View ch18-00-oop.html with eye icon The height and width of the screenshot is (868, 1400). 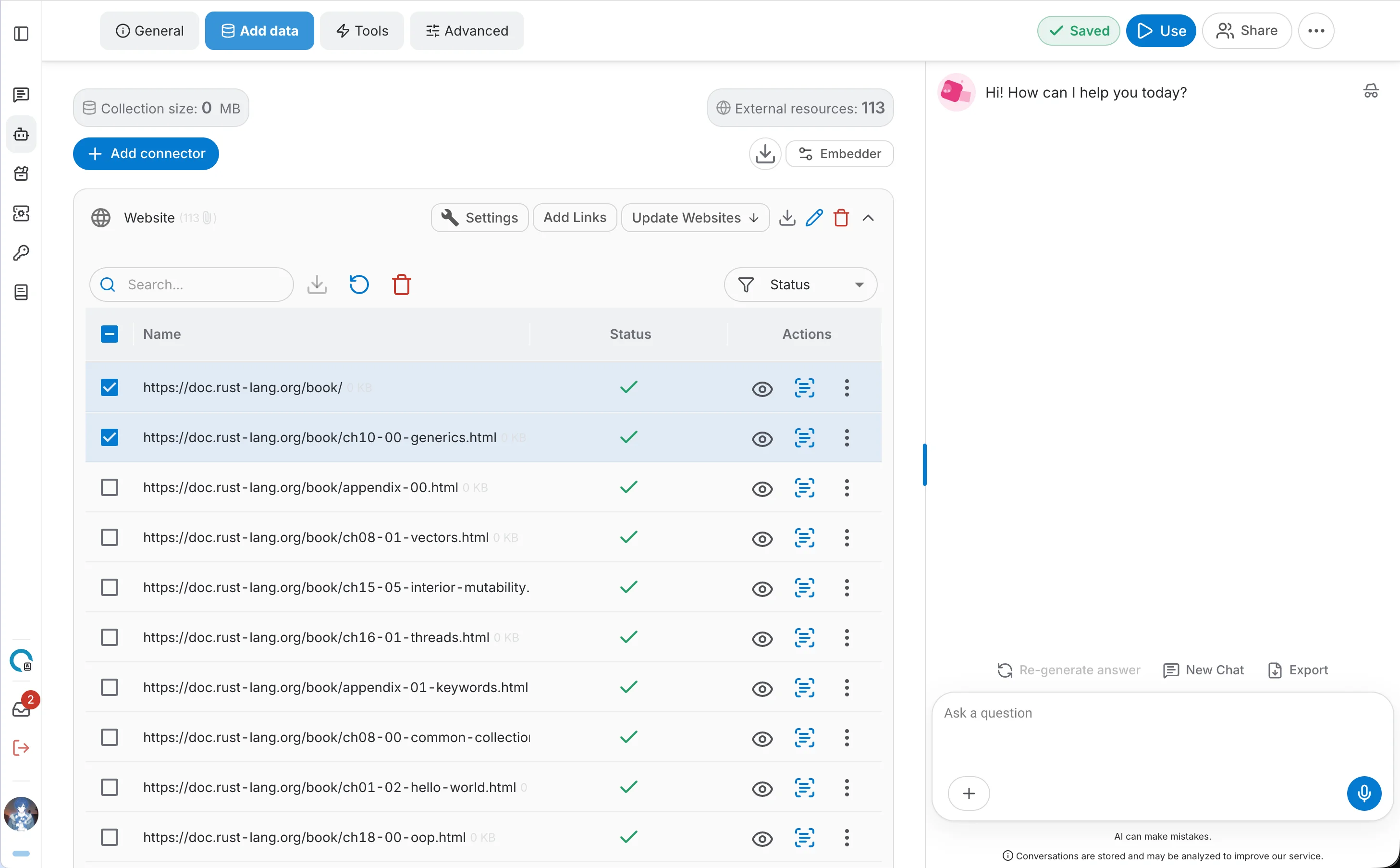tap(762, 839)
